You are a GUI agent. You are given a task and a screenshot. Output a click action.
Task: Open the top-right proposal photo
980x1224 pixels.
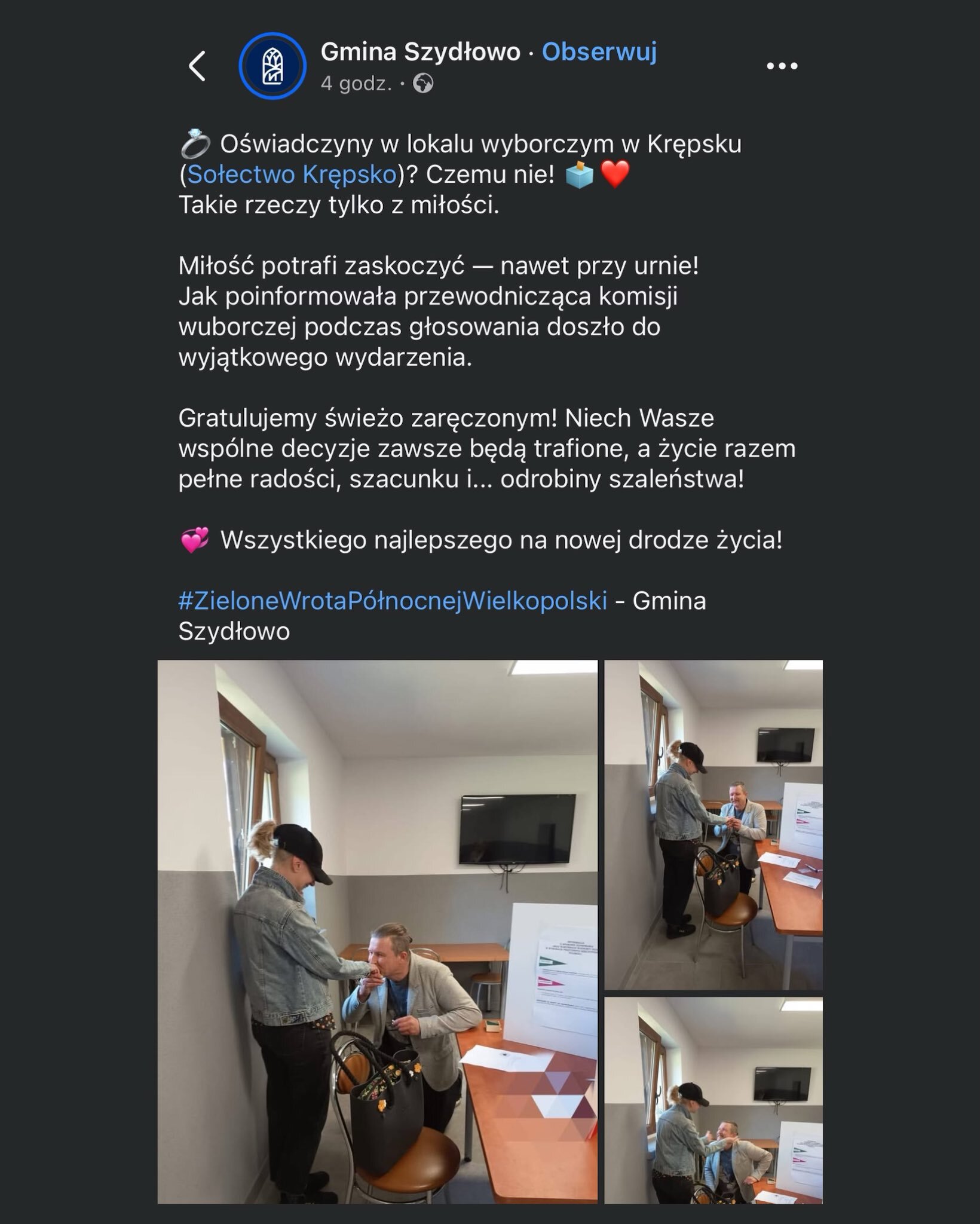tap(713, 825)
